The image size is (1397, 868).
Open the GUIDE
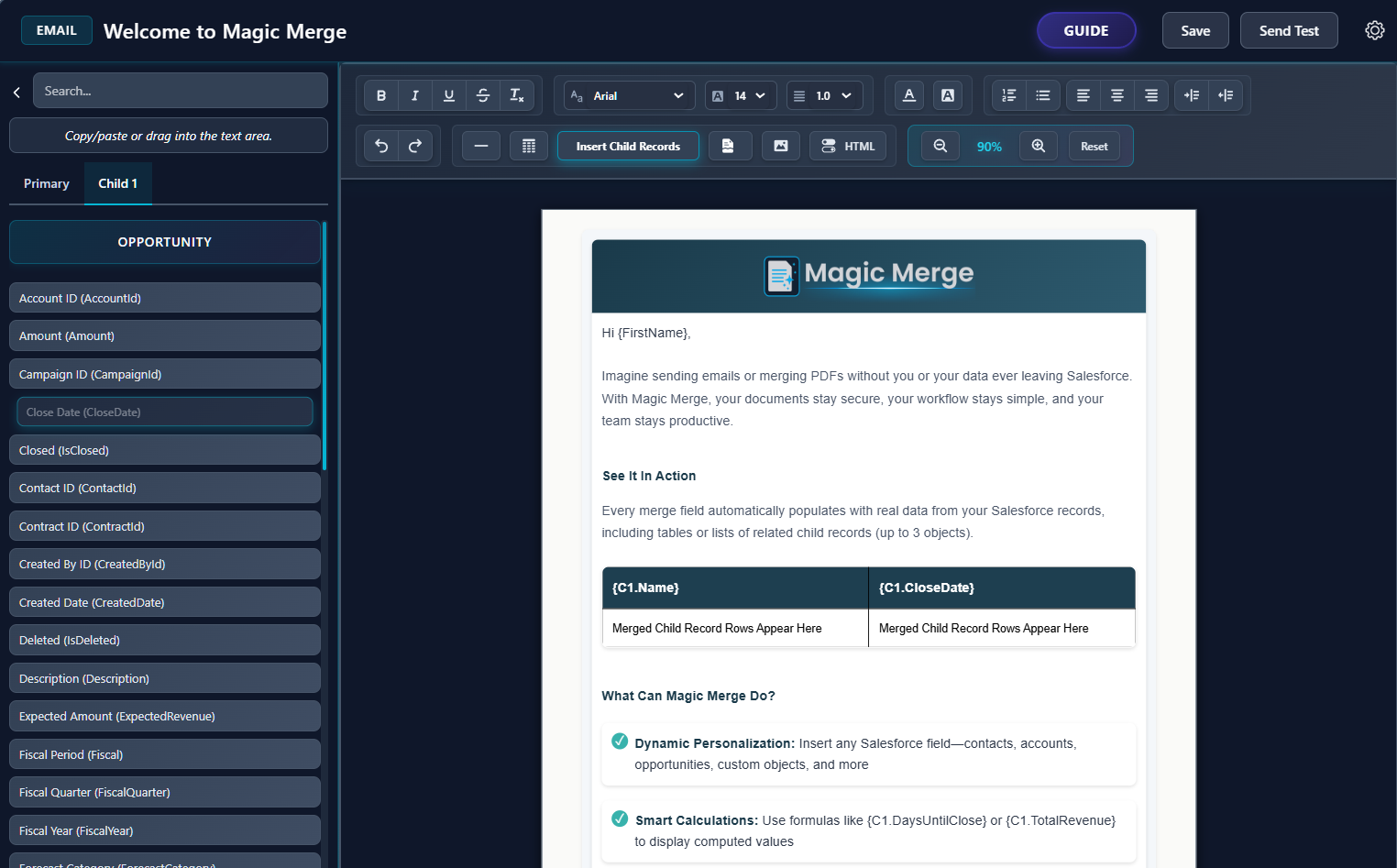pyautogui.click(x=1086, y=30)
